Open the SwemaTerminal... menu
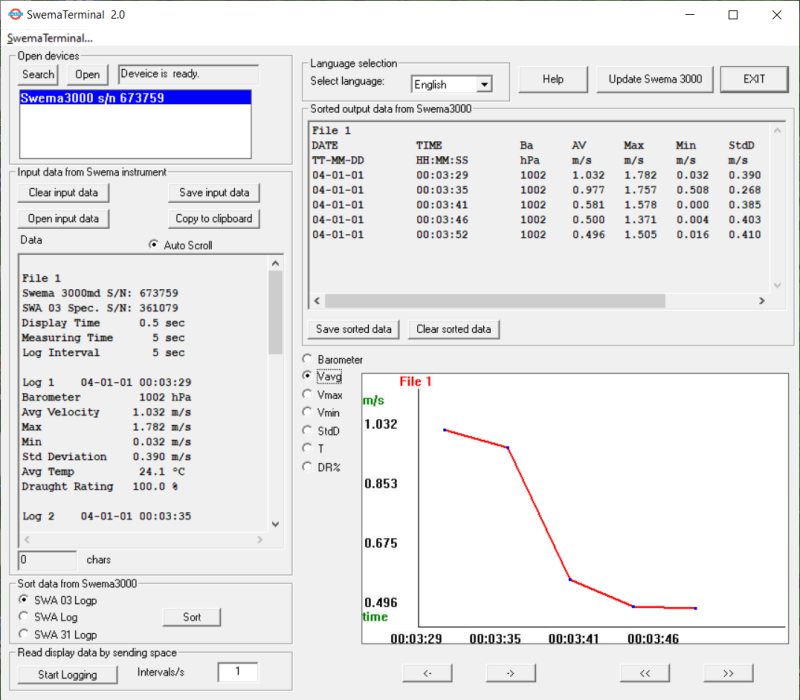Viewport: 800px width, 700px height. pos(49,38)
